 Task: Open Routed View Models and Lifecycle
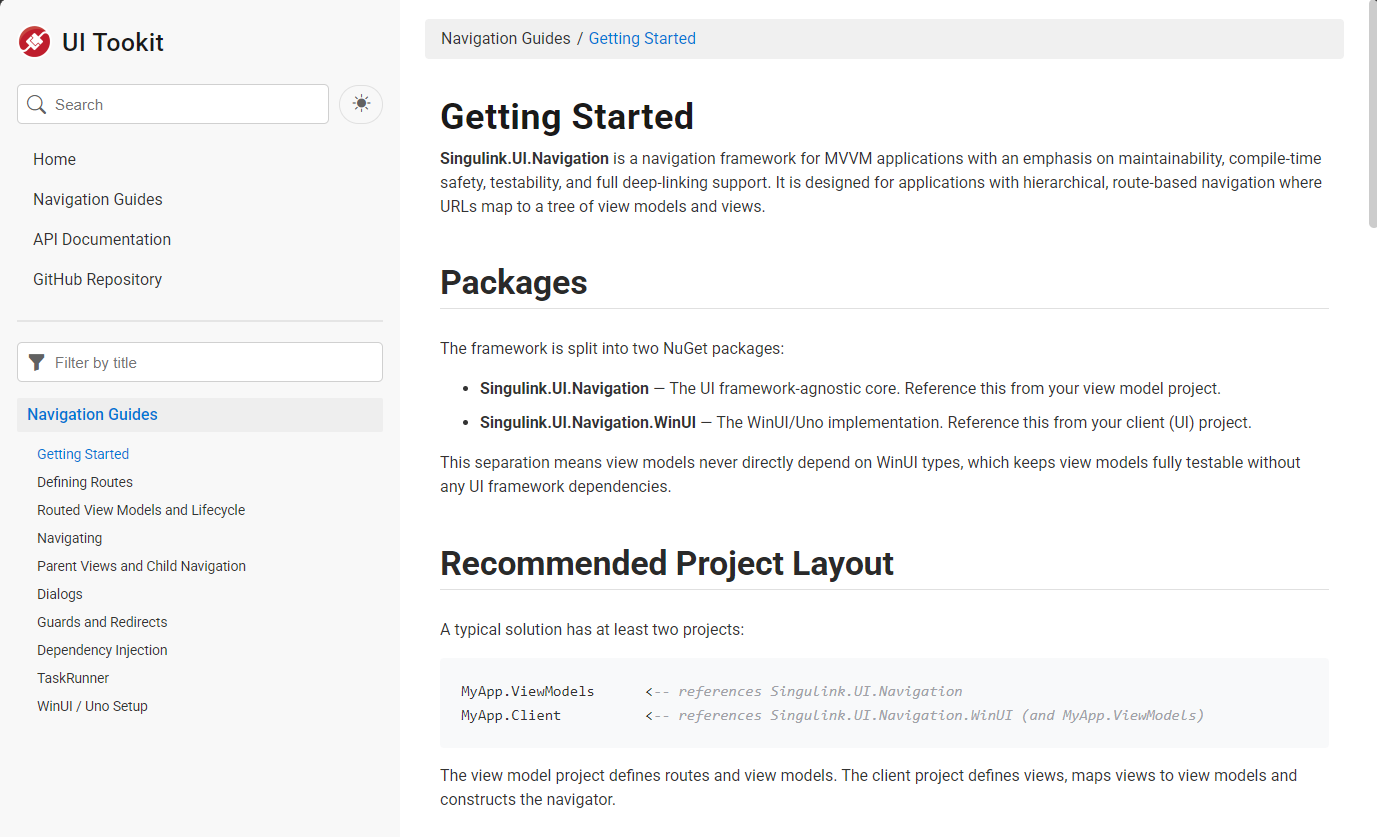point(141,510)
